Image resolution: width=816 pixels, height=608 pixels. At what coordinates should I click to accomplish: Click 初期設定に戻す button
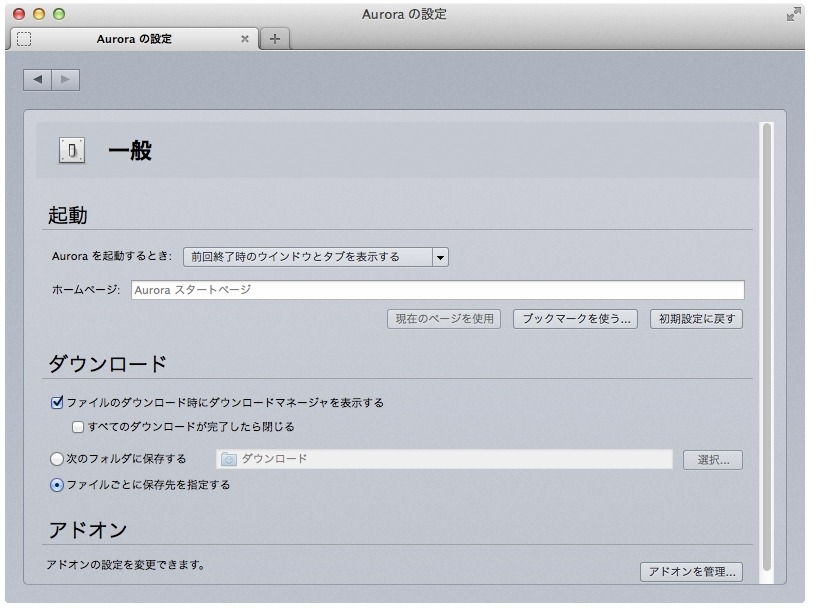(x=696, y=319)
